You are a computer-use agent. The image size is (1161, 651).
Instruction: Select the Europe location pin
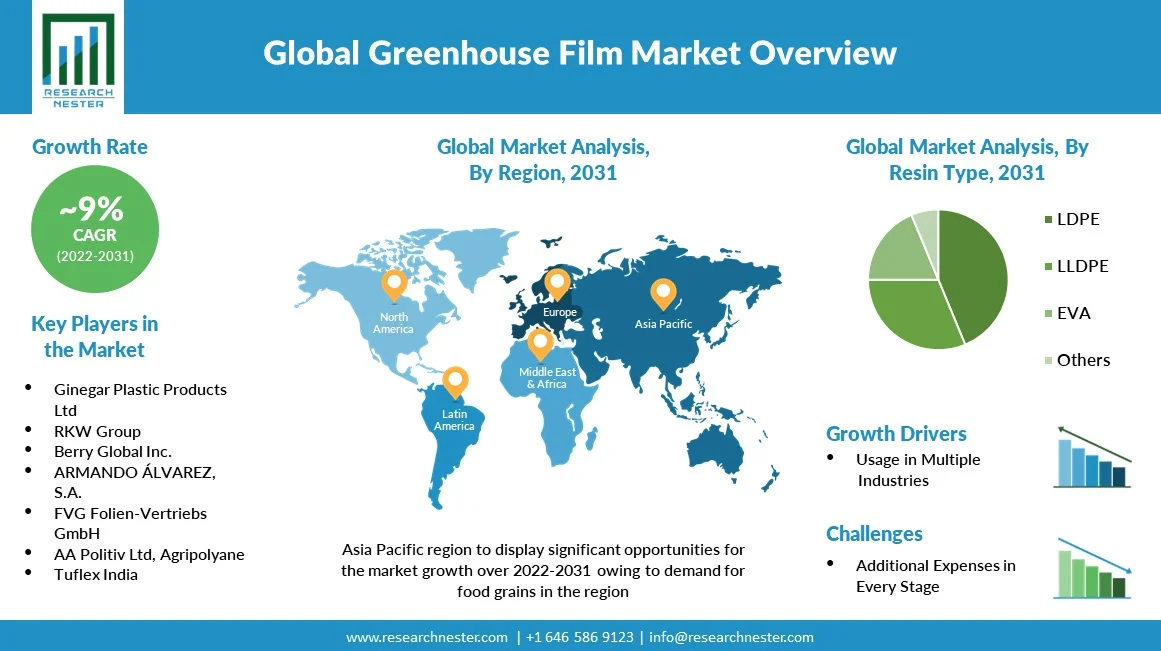pyautogui.click(x=557, y=283)
